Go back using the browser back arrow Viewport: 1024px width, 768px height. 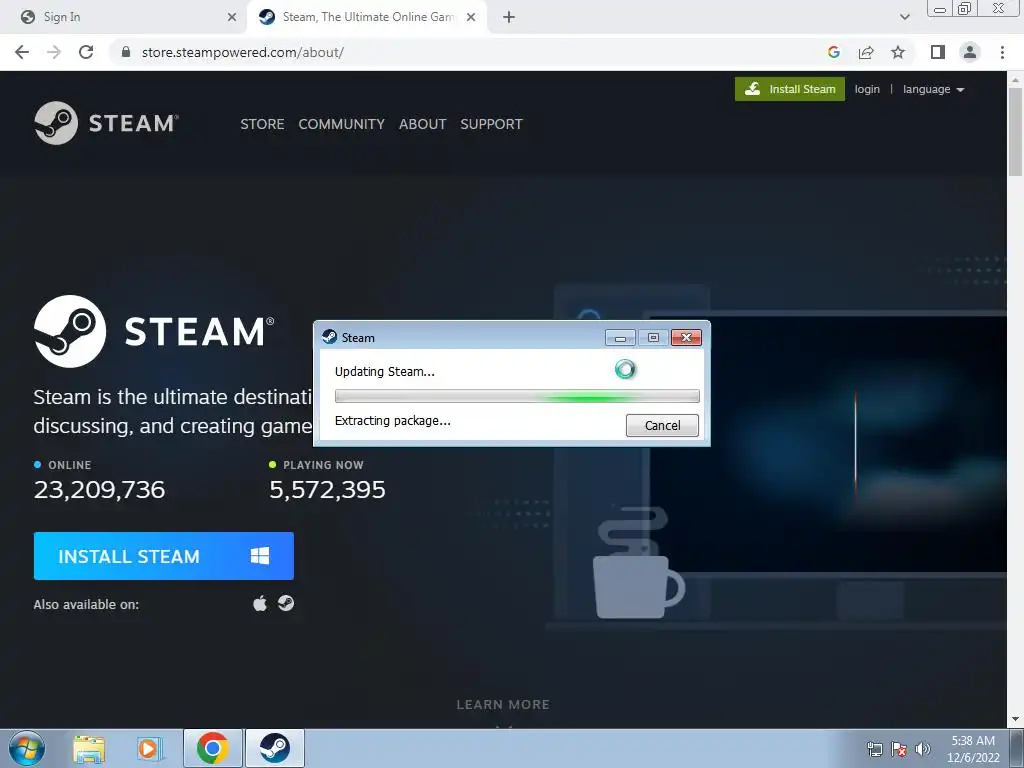point(22,52)
